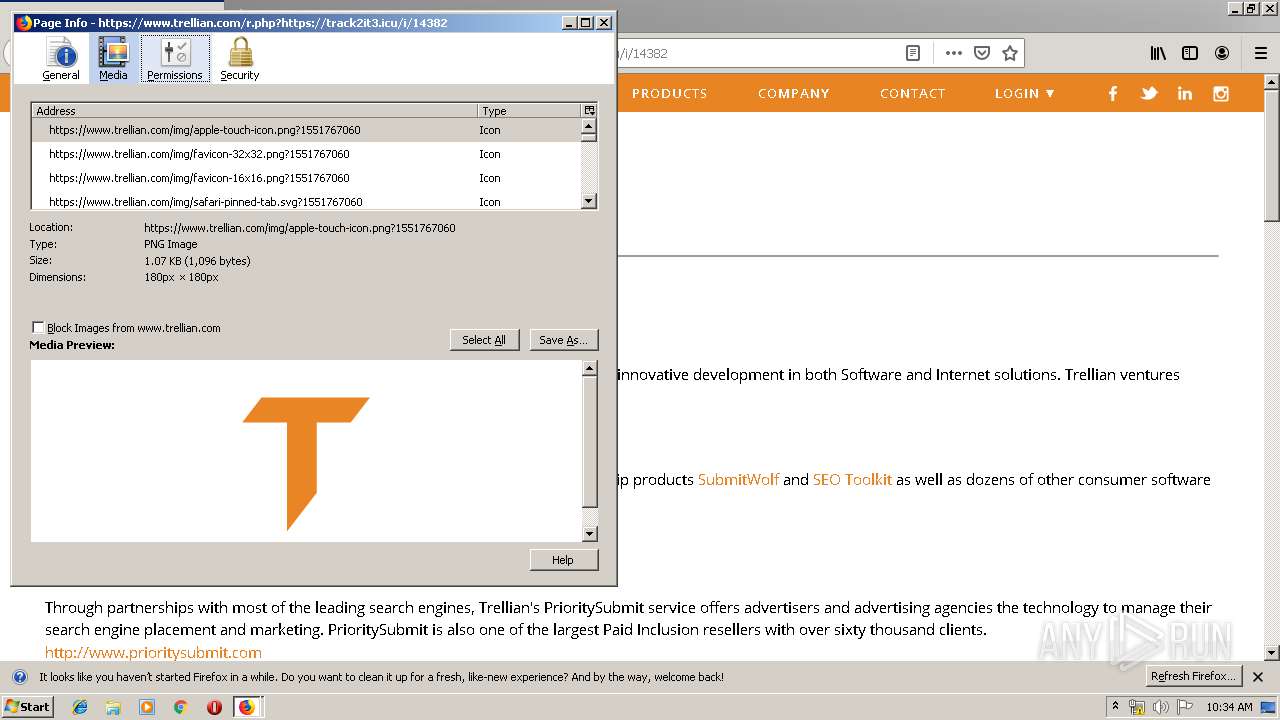Click web page scrollbar up arrow in Firefox

(x=1271, y=83)
